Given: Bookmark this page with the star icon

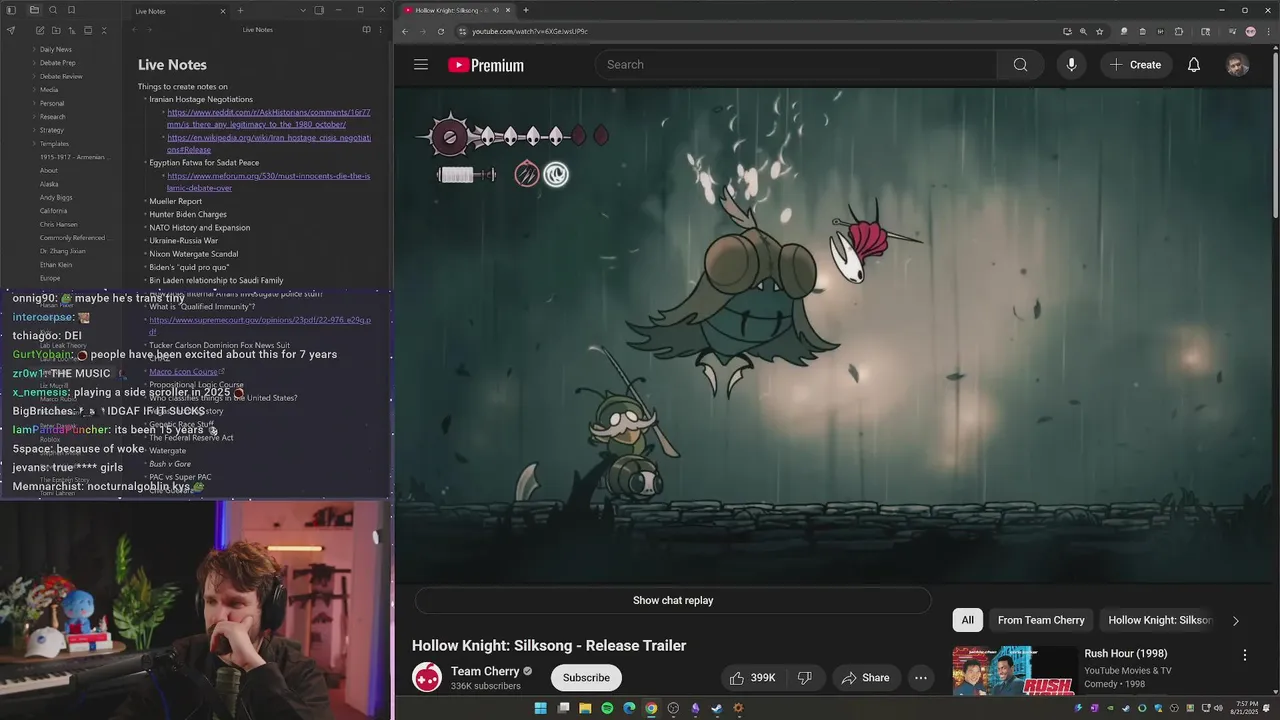Looking at the screenshot, I should pos(1099,31).
